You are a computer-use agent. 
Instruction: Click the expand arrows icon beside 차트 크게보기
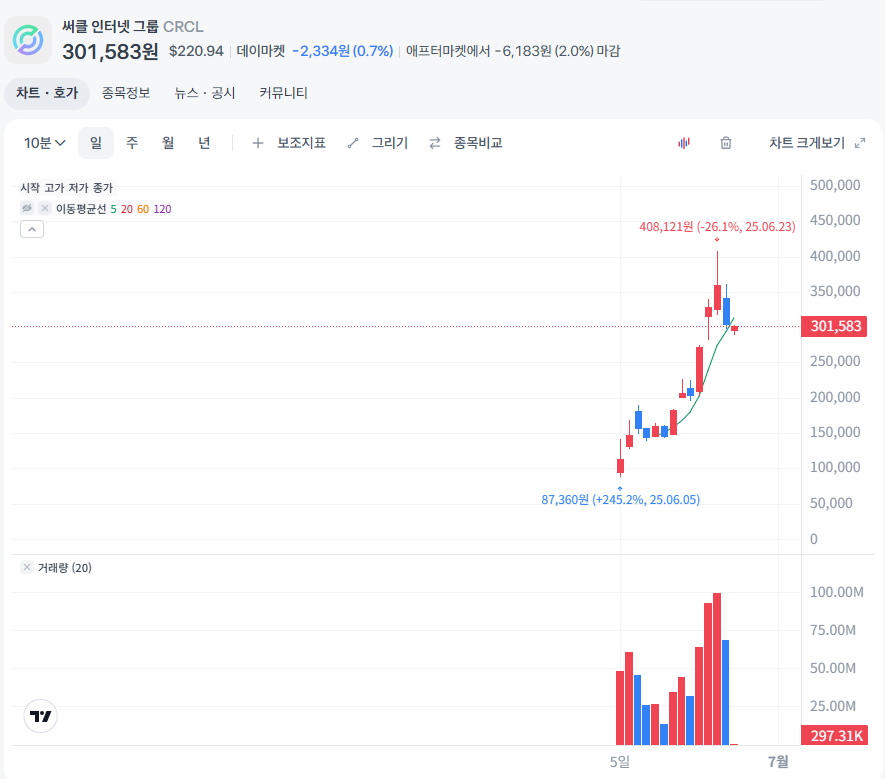click(860, 143)
